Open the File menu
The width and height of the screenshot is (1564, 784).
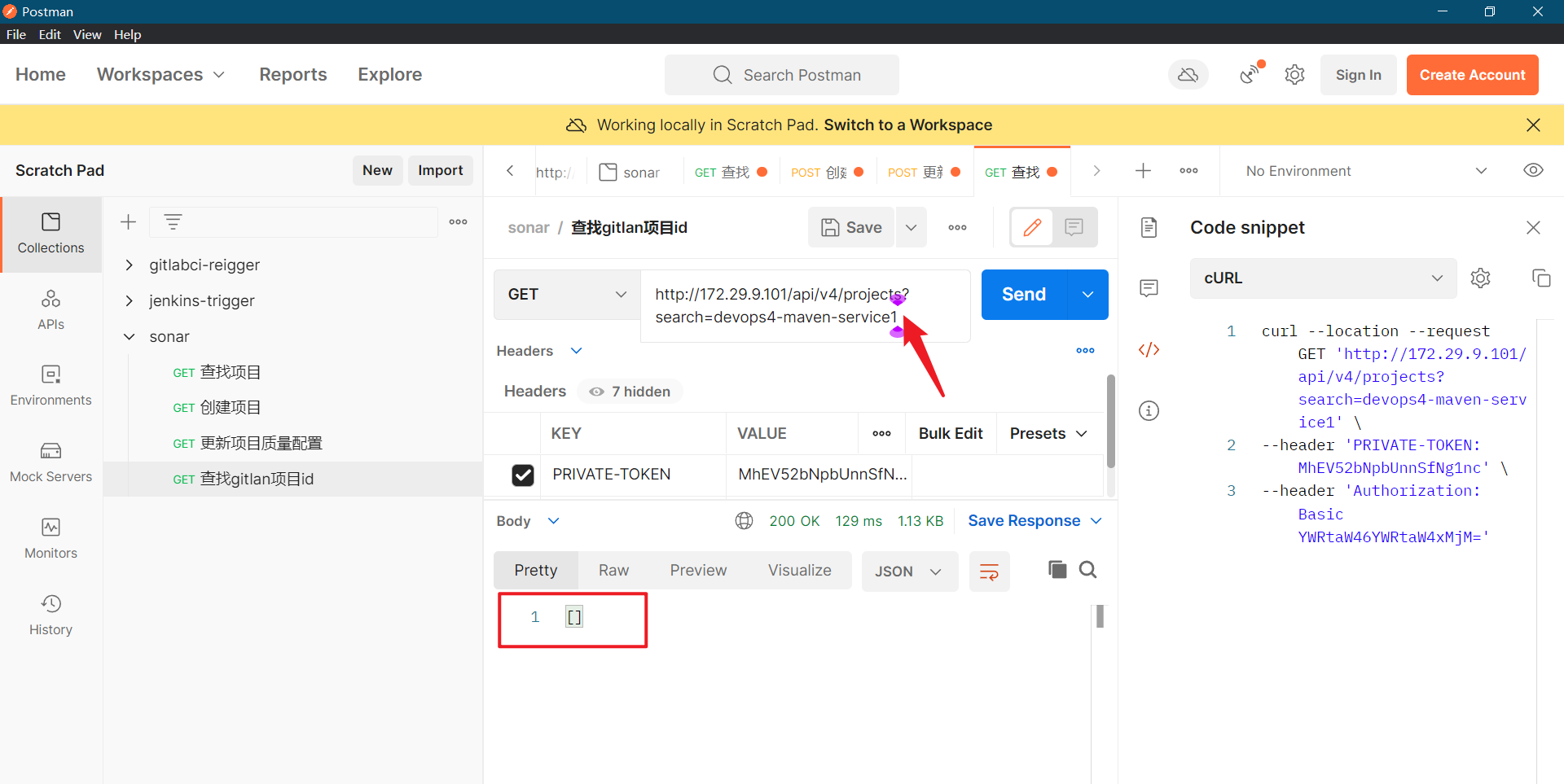click(16, 34)
